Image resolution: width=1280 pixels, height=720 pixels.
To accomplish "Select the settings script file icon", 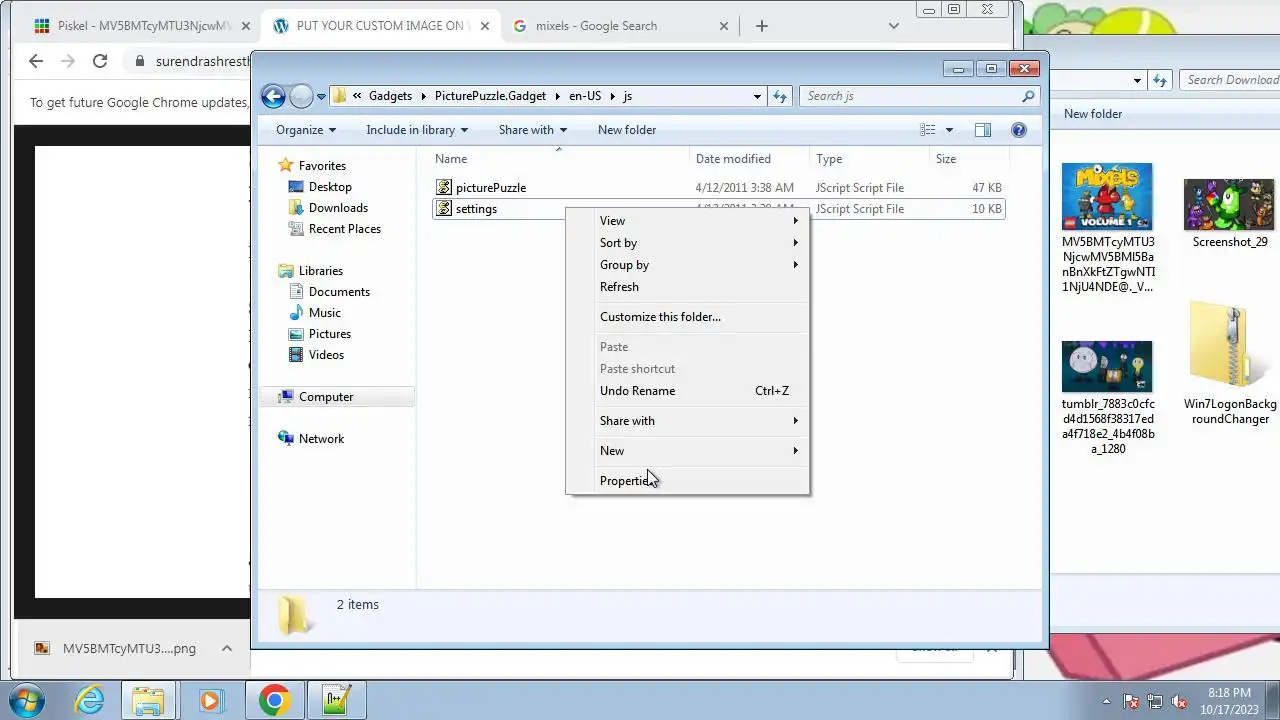I will (444, 209).
